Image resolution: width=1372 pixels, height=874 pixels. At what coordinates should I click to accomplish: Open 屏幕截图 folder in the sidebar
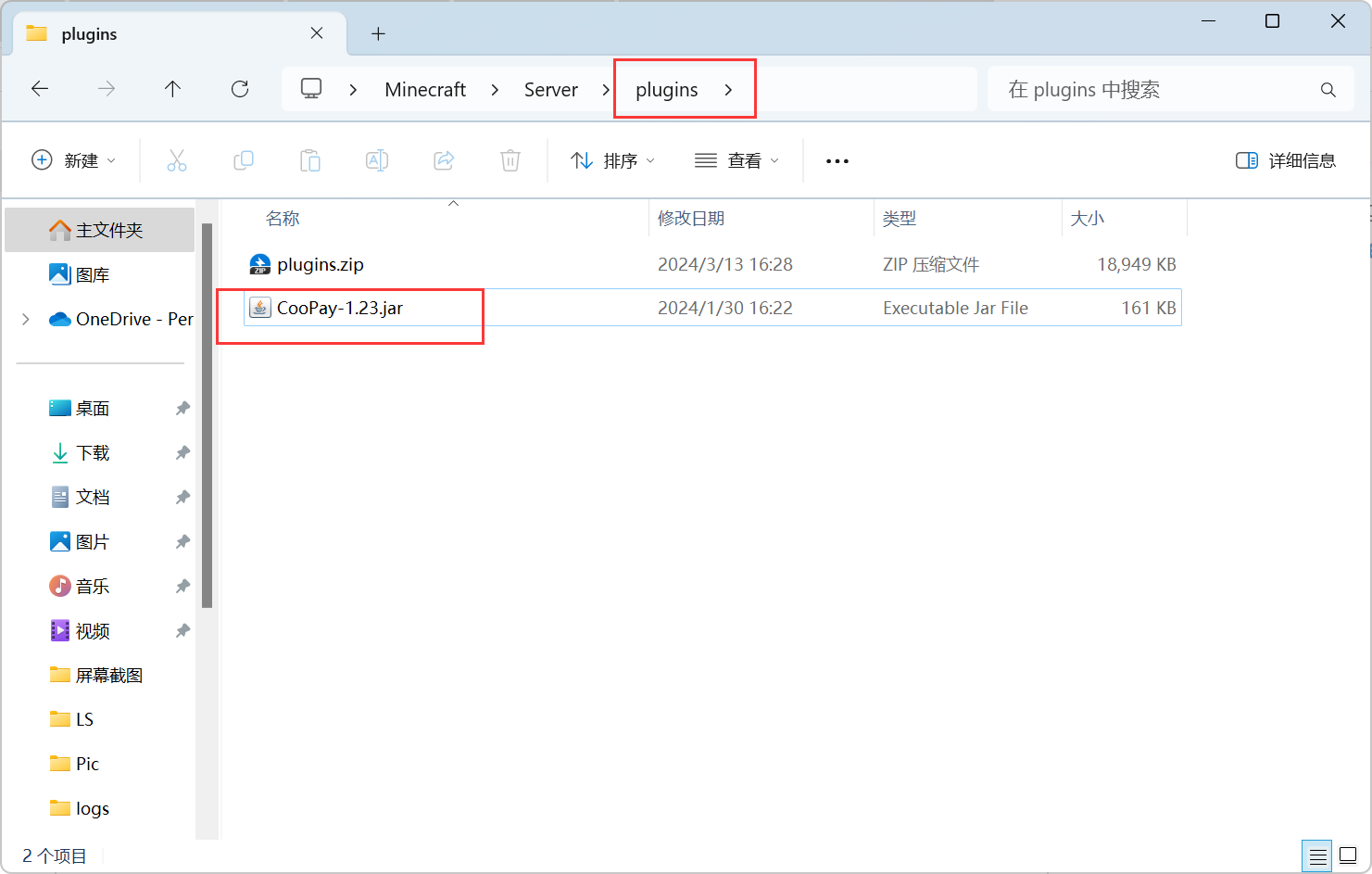pos(100,675)
